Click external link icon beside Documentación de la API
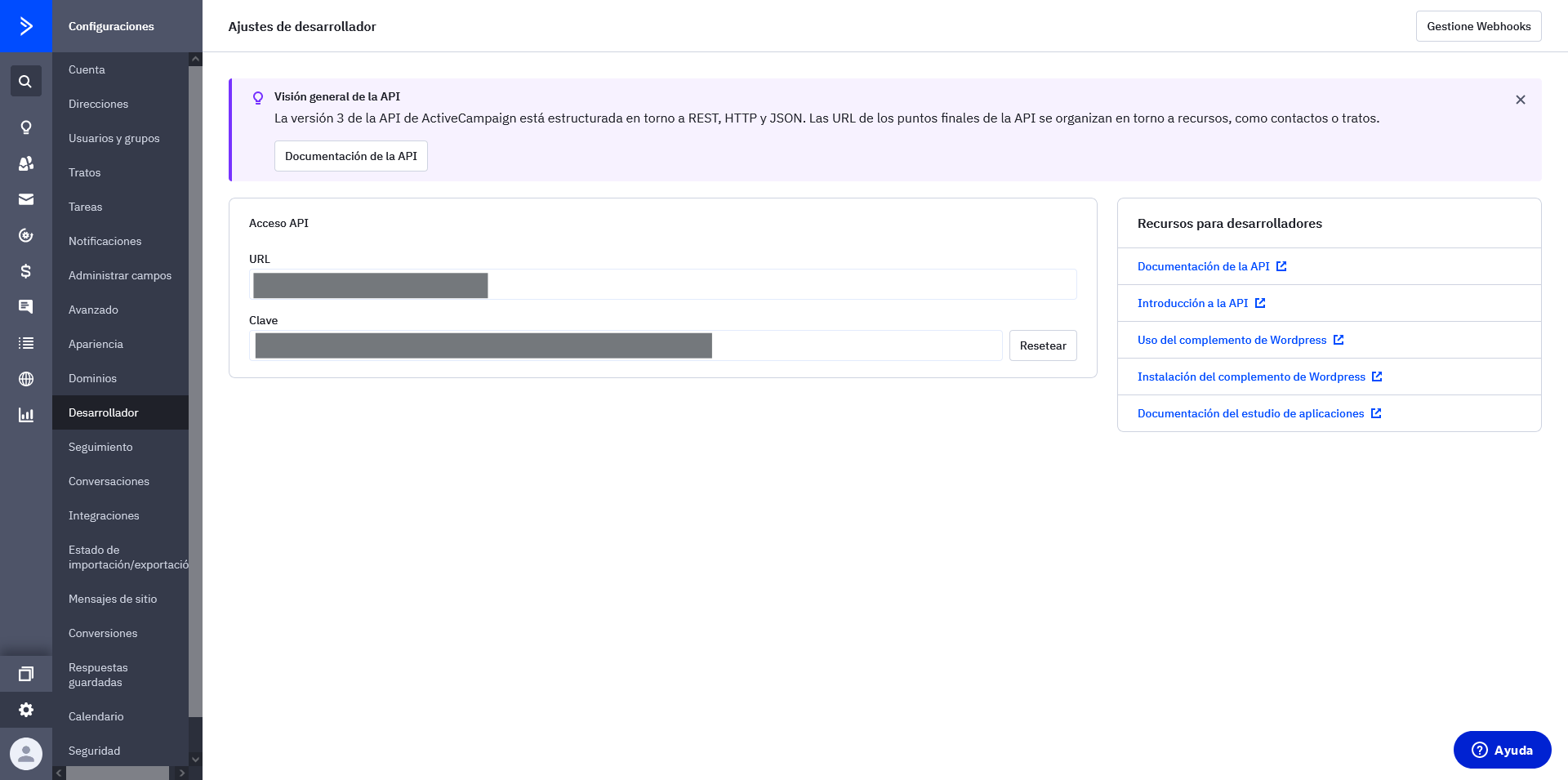Image resolution: width=1568 pixels, height=780 pixels. [x=1281, y=266]
